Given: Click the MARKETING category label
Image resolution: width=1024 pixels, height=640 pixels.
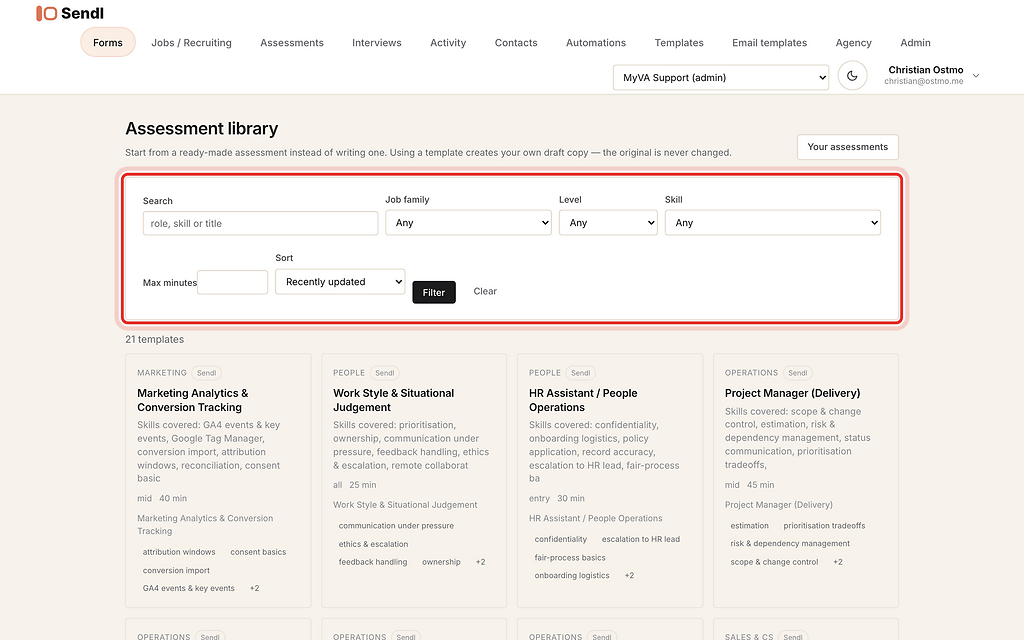Looking at the screenshot, I should coord(162,373).
